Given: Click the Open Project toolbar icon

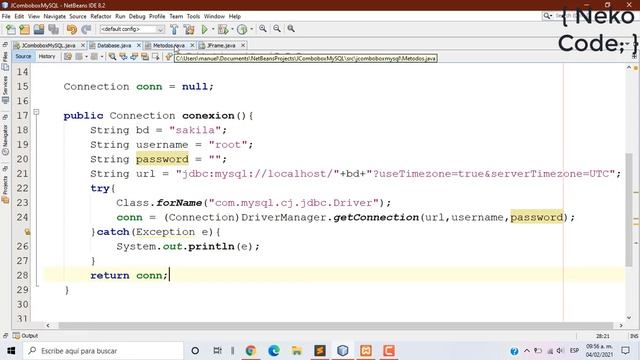Looking at the screenshot, I should (39, 29).
